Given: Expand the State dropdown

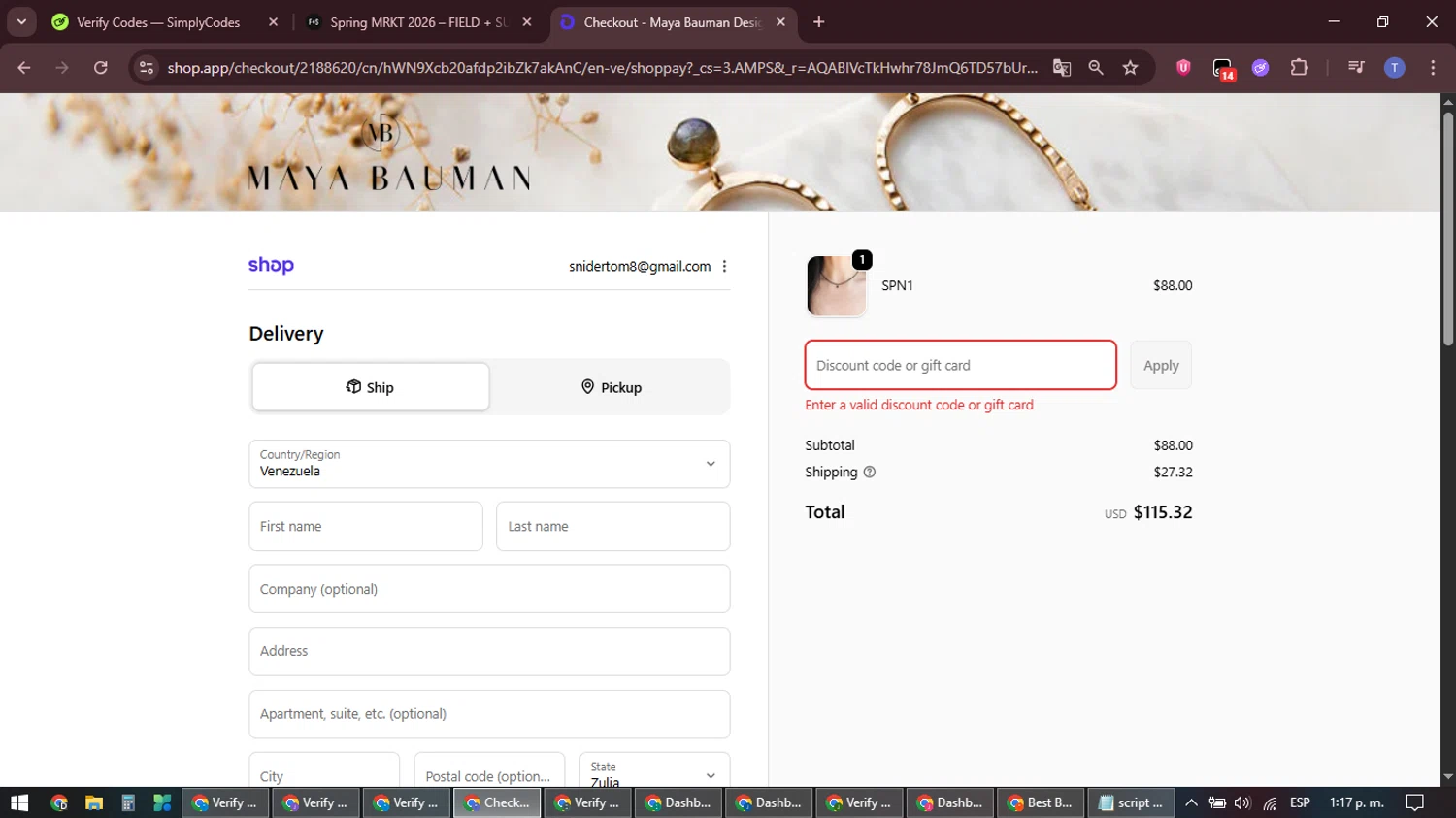Looking at the screenshot, I should [654, 770].
